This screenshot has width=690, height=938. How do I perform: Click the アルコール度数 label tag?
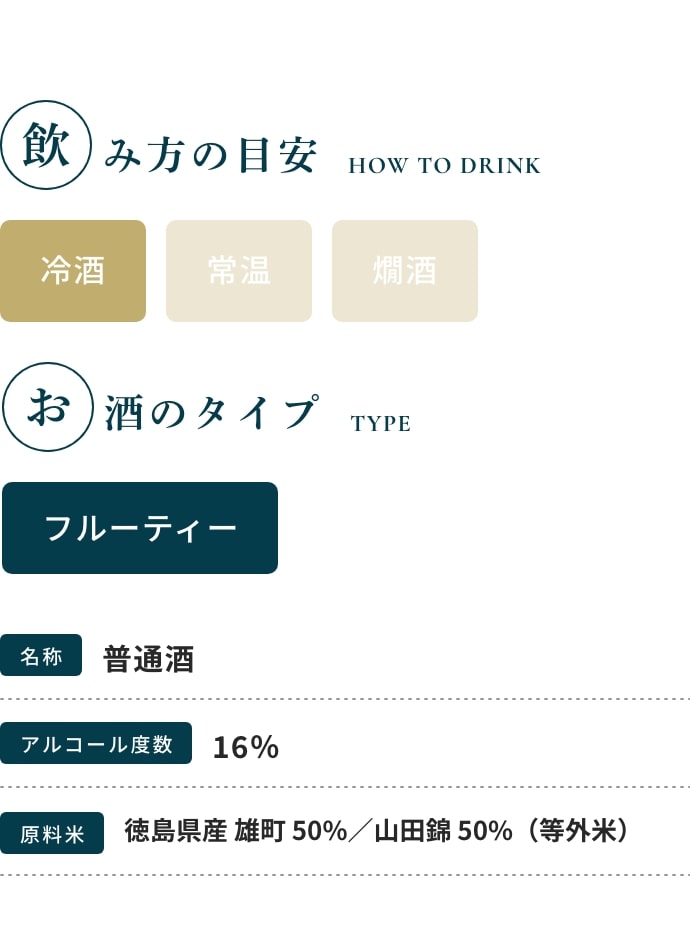tap(96, 744)
